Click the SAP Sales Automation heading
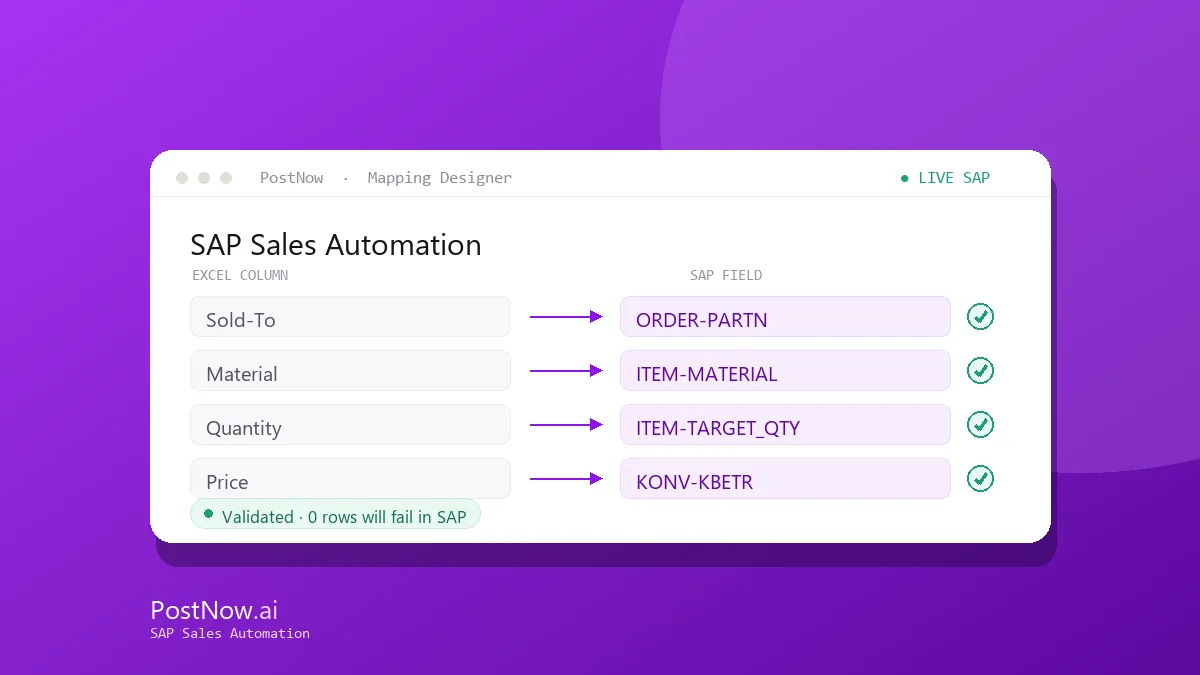Image resolution: width=1200 pixels, height=675 pixels. [336, 245]
